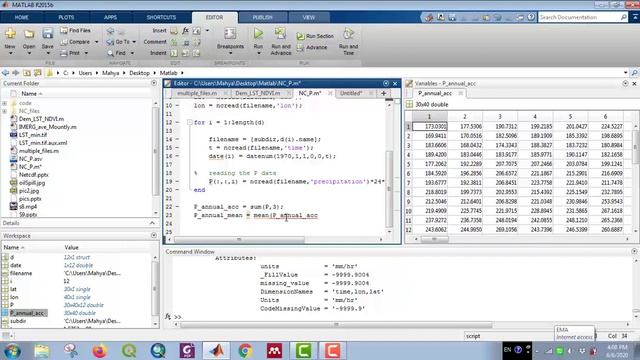Select column 3 header in Variables table
The image size is (640, 360).
pos(500,117)
